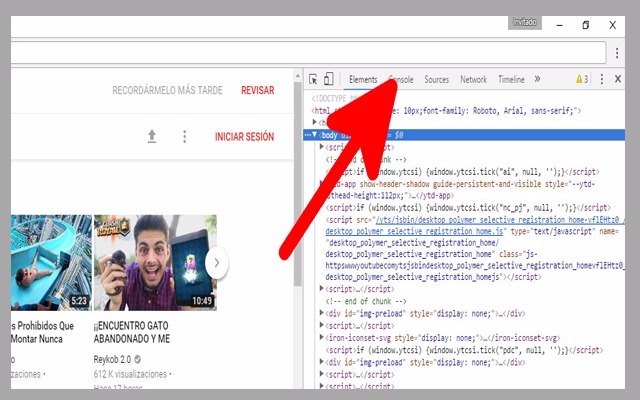Click the YouTube upload arrow icon

click(152, 137)
